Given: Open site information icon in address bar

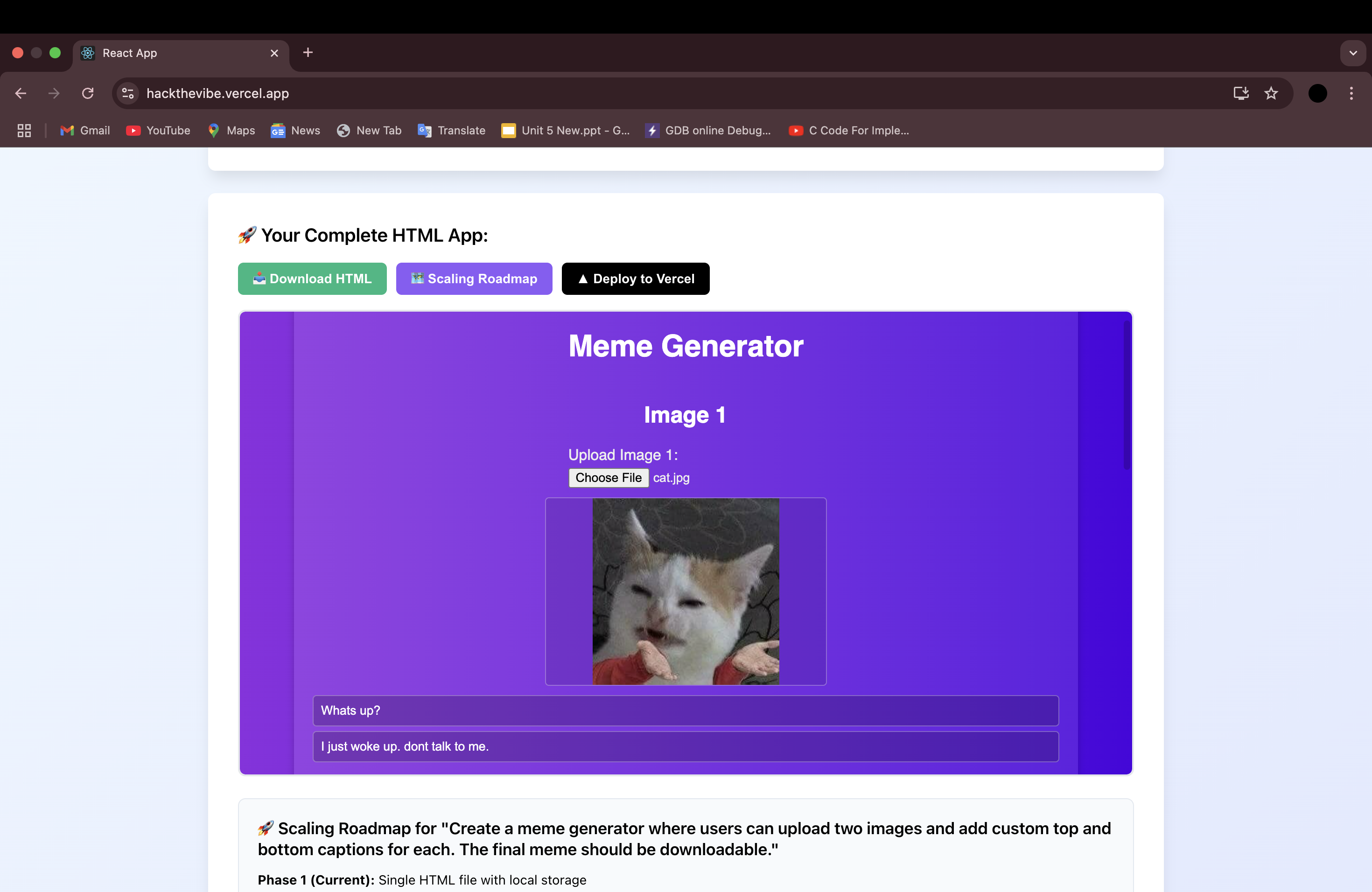Looking at the screenshot, I should click(x=128, y=93).
